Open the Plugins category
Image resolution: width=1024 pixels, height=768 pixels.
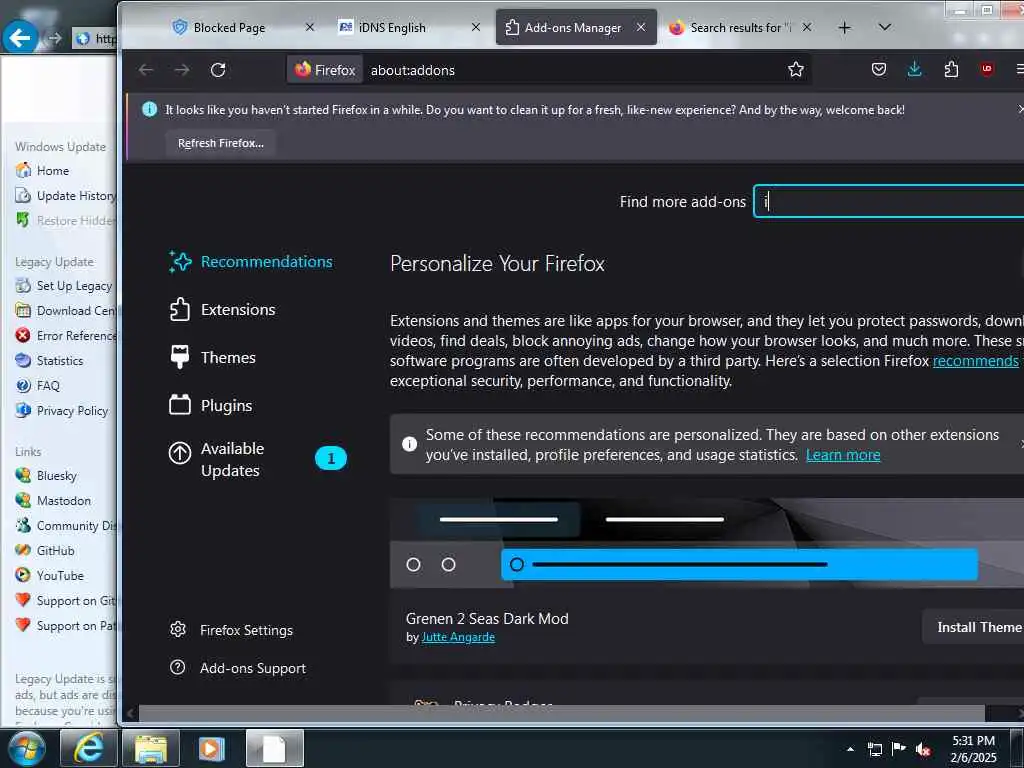click(210, 406)
